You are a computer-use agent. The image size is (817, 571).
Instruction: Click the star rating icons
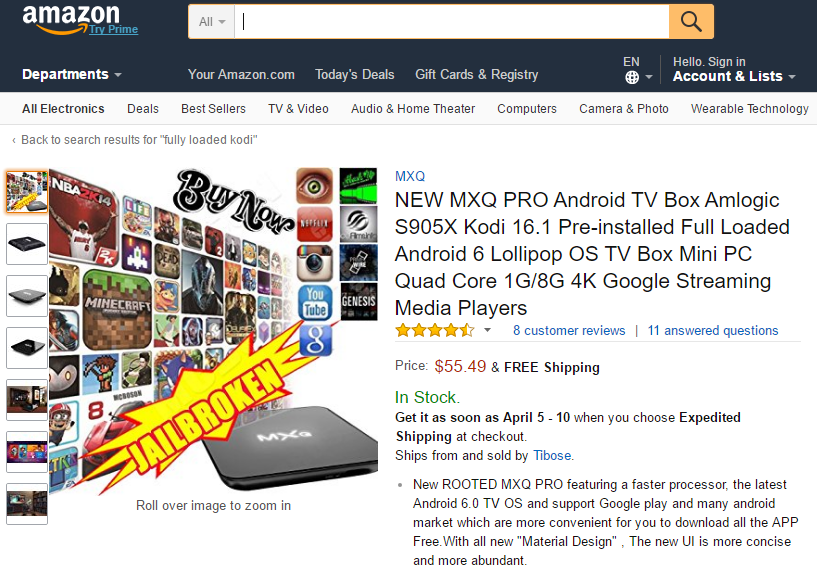[x=435, y=330]
